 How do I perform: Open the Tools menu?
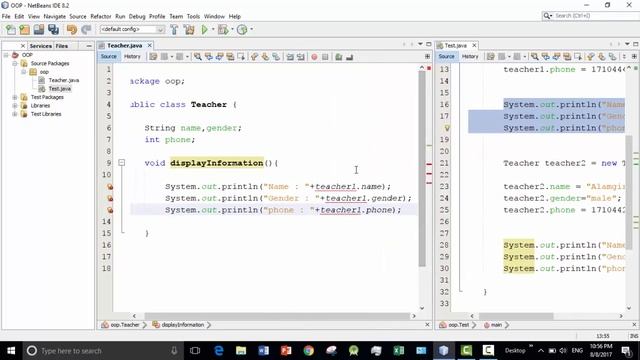pyautogui.click(x=193, y=16)
